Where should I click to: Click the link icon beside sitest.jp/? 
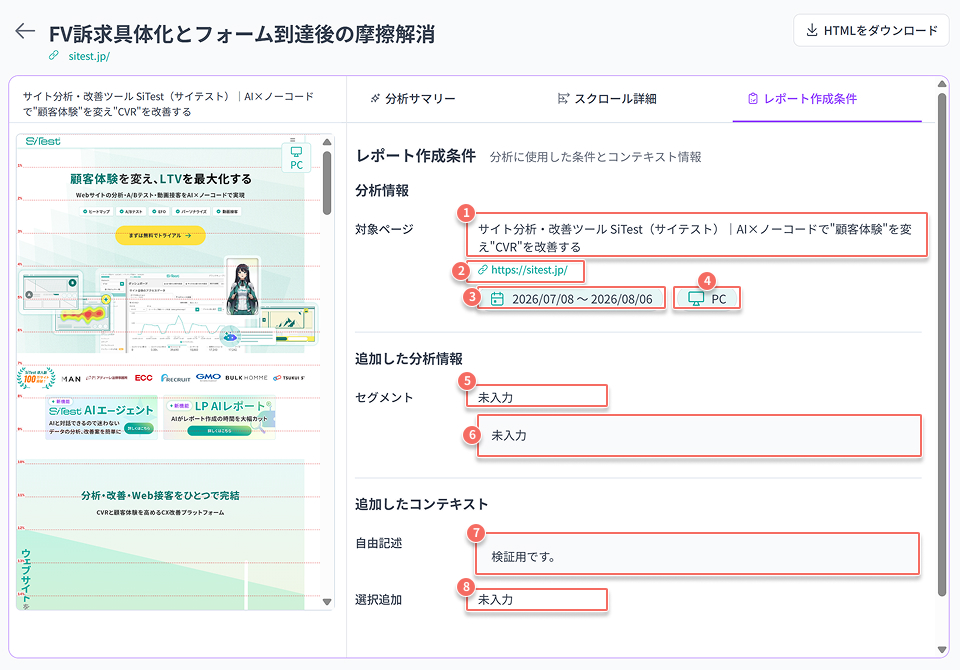54,56
